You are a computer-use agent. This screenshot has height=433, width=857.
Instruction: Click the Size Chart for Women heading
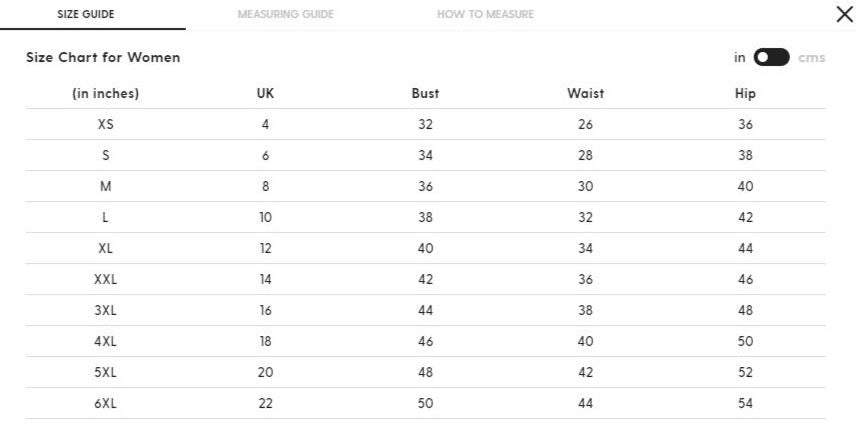[x=103, y=57]
